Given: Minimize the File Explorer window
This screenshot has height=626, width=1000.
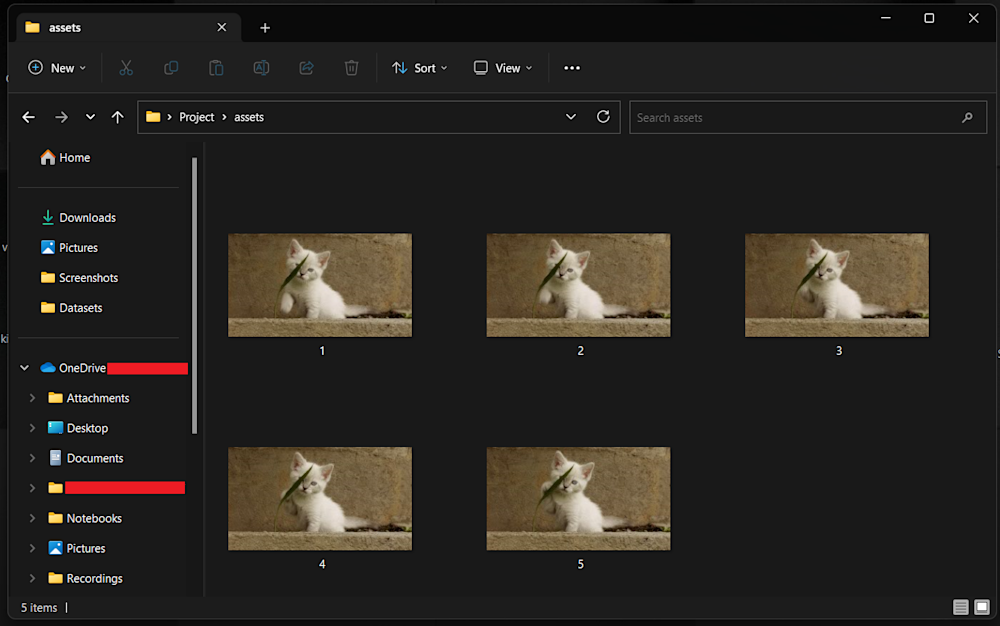Looking at the screenshot, I should [886, 18].
